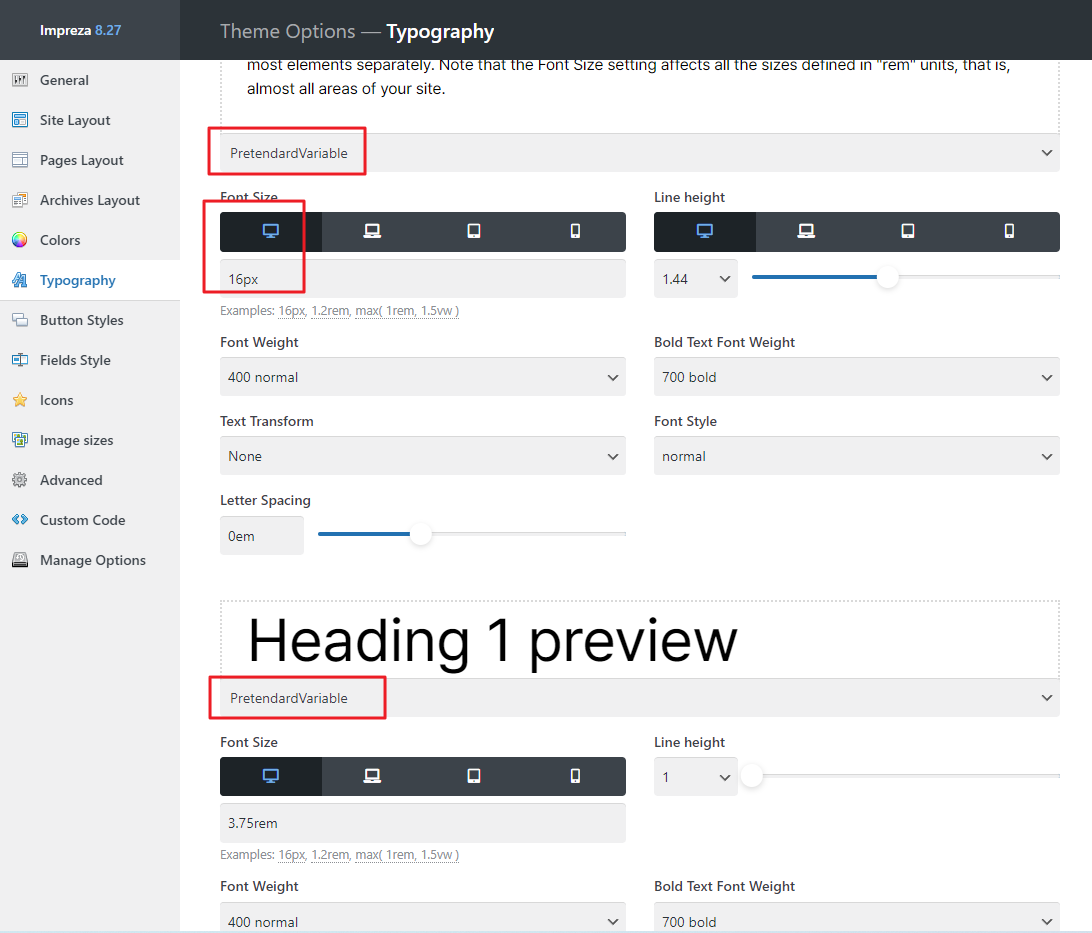Click the Pages Layout sidebar icon

coord(20,160)
